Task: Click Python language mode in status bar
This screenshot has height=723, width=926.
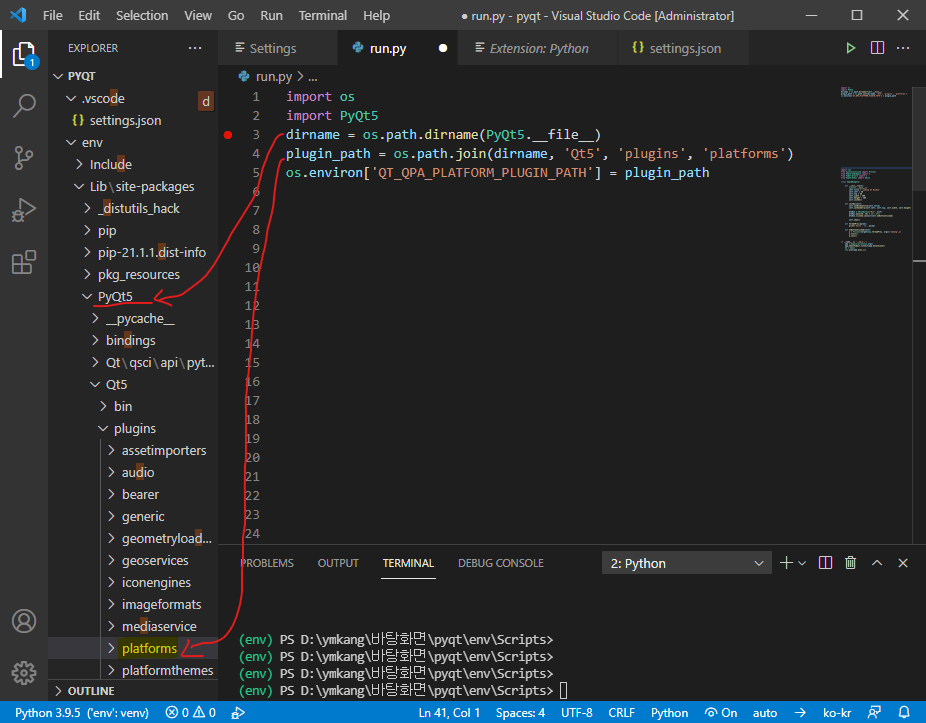Action: 669,712
